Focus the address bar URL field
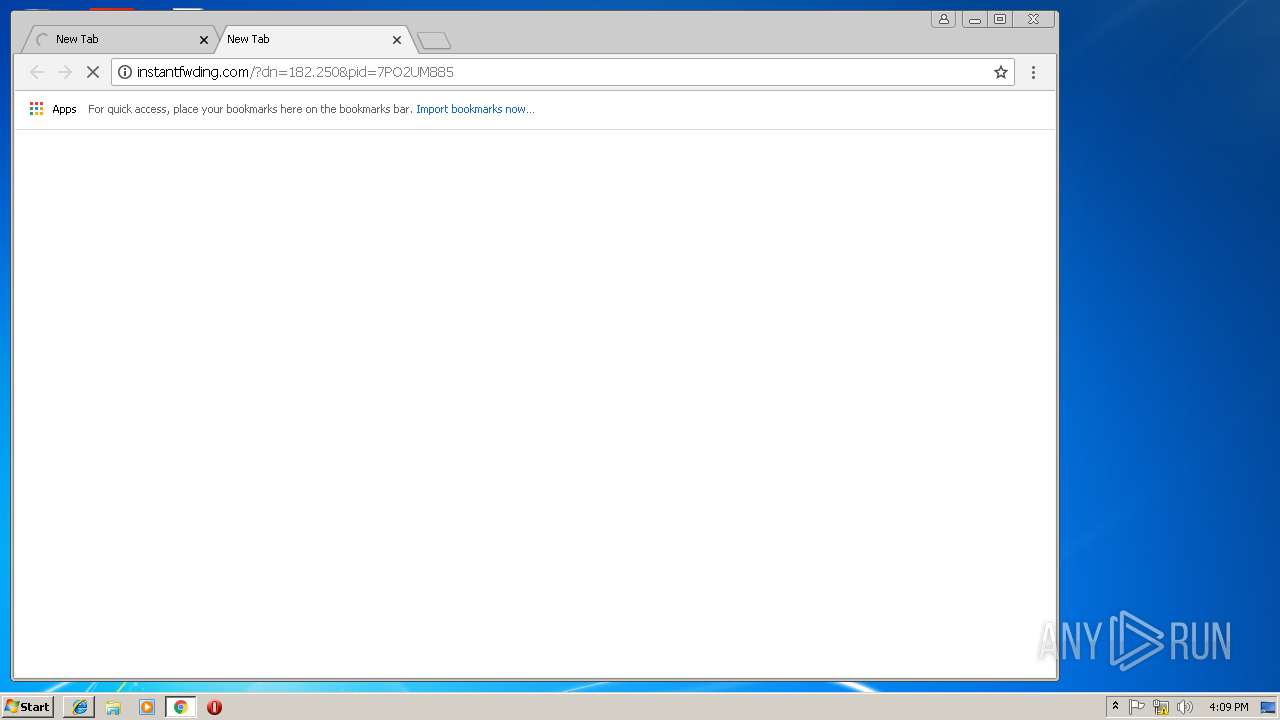This screenshot has width=1280, height=720. click(560, 72)
